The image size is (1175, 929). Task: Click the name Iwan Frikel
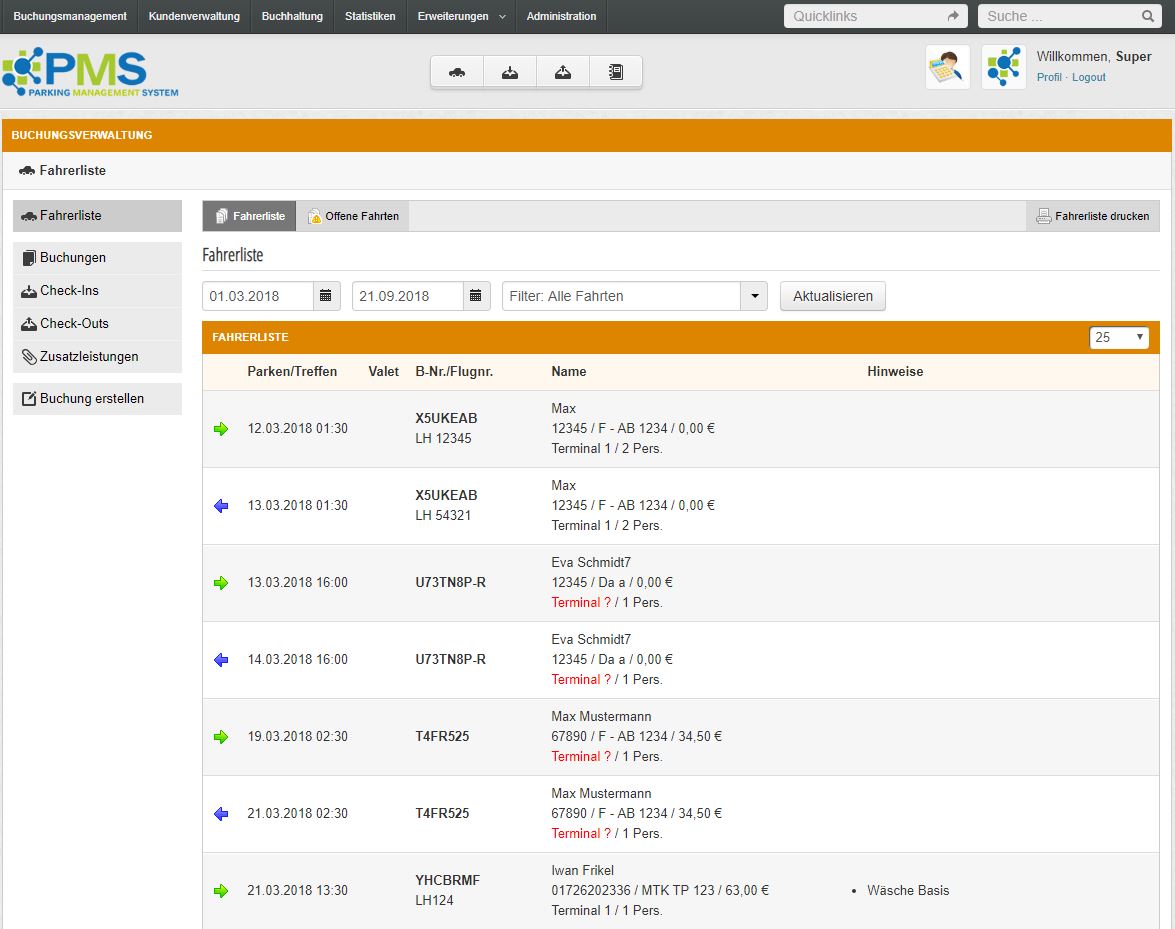click(x=582, y=871)
